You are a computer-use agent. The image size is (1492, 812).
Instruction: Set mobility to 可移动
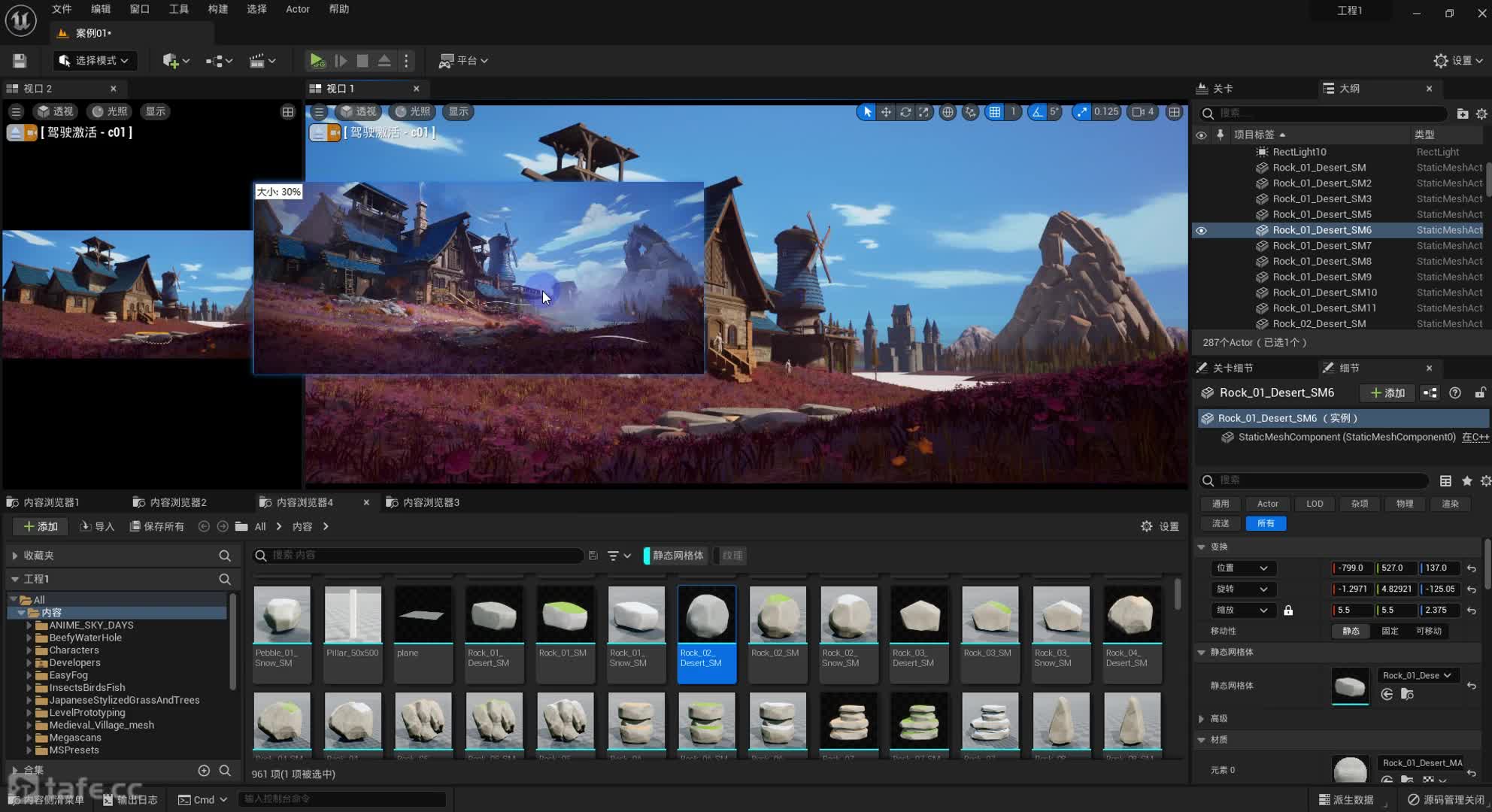tap(1428, 632)
